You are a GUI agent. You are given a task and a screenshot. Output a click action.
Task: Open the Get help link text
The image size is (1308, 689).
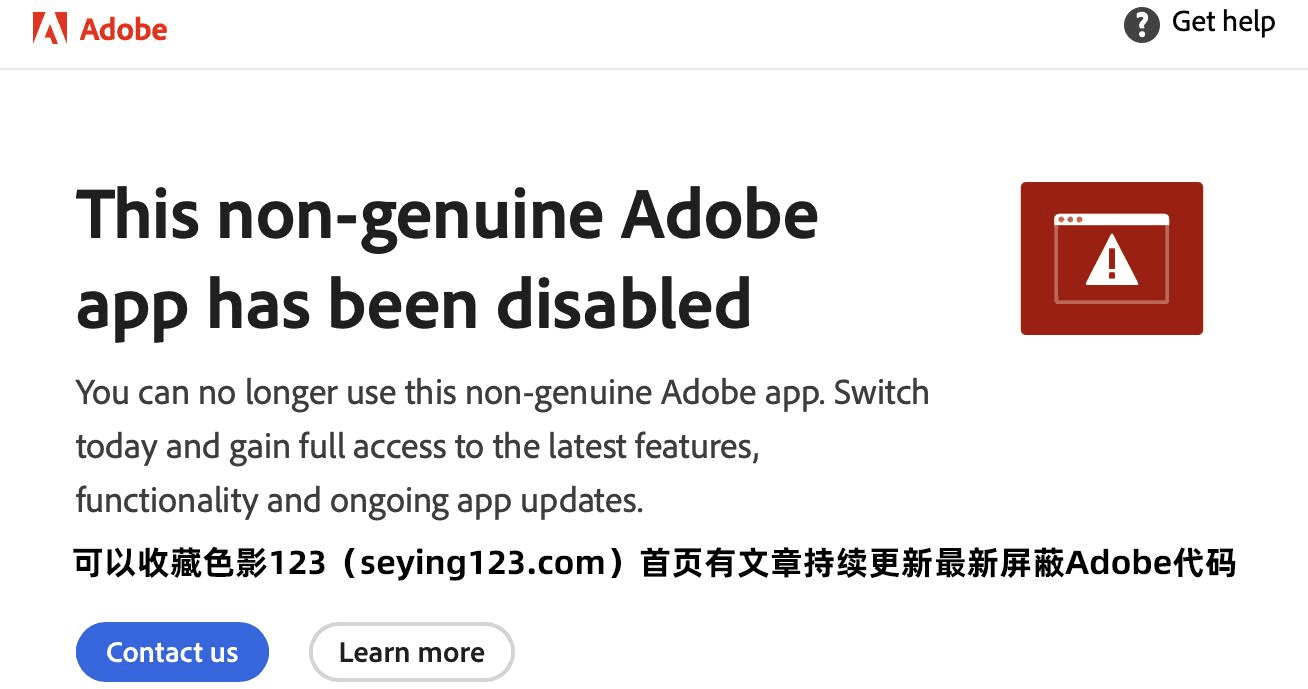1223,22
